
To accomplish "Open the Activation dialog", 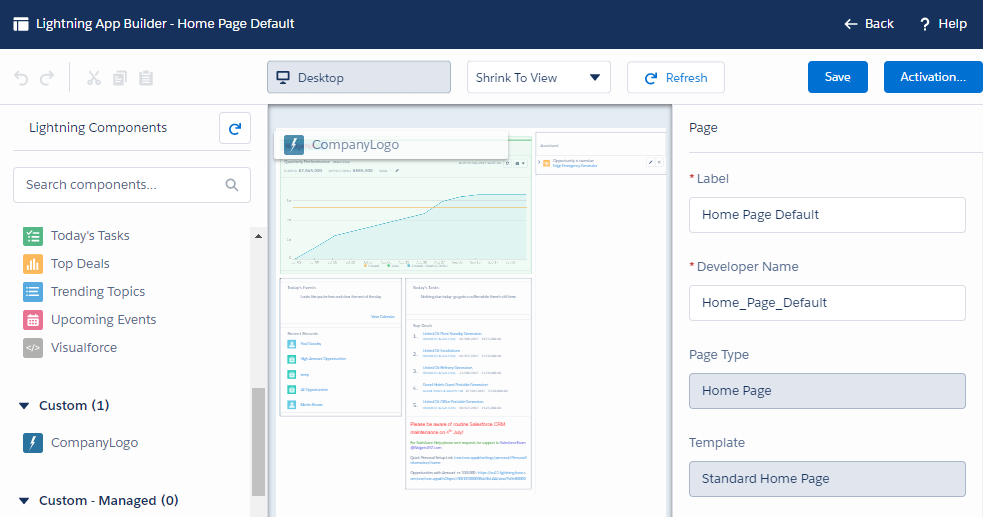I will pos(933,77).
